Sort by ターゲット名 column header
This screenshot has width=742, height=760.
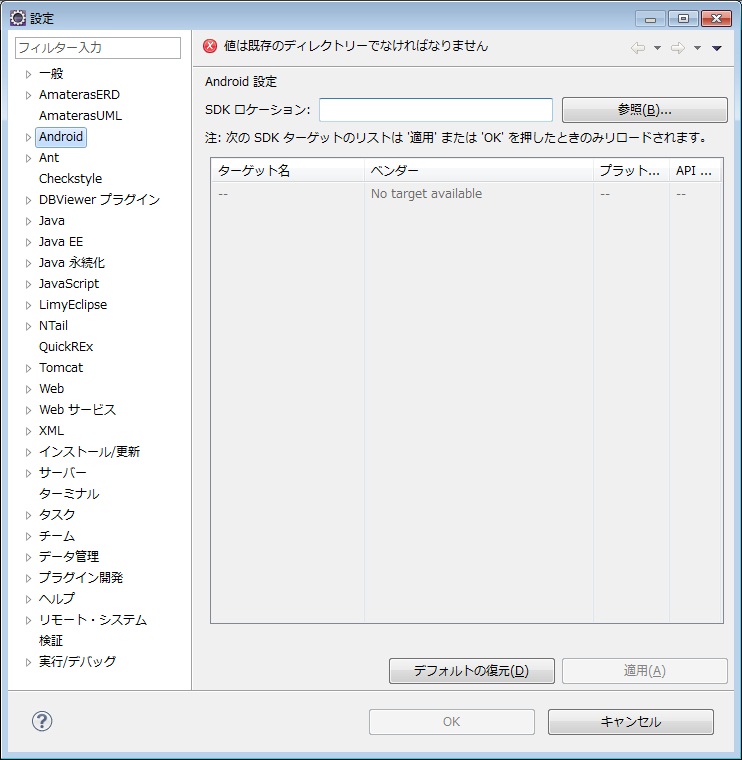288,171
